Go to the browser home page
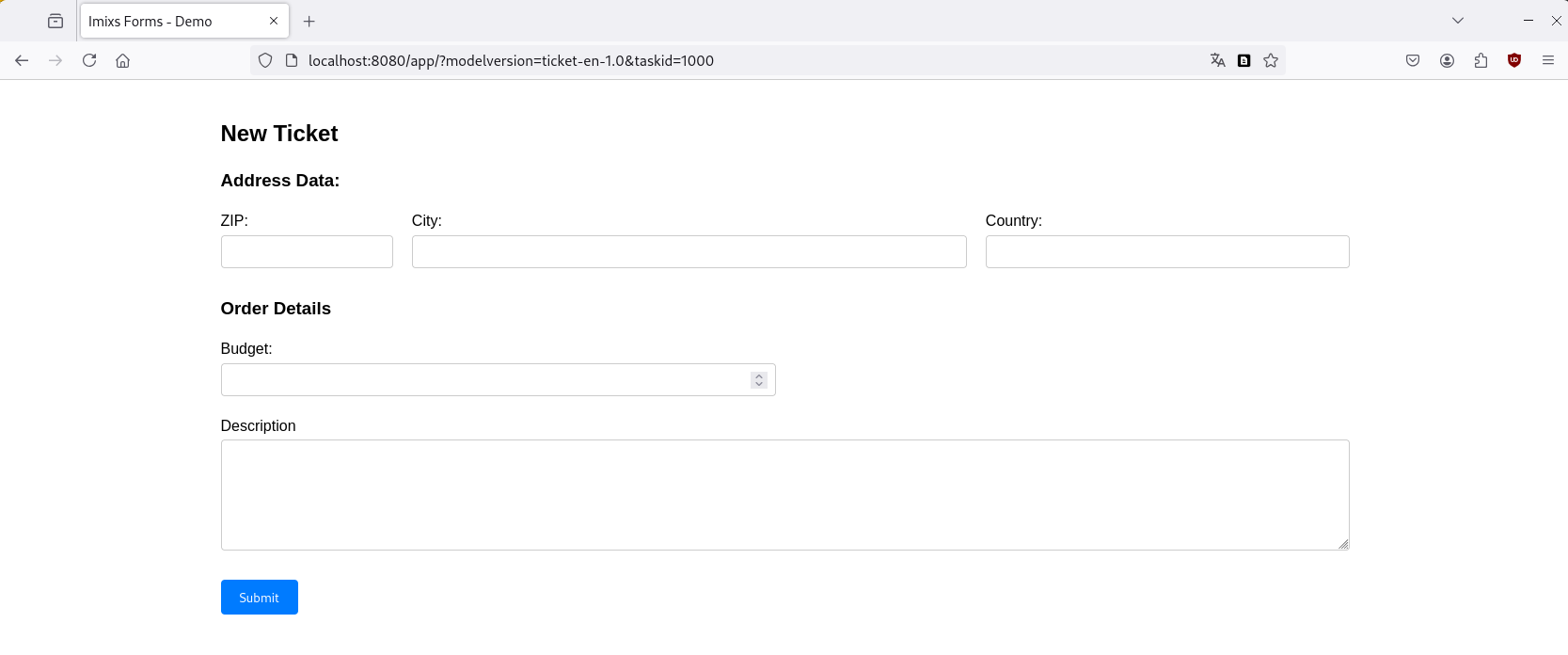 (x=123, y=60)
